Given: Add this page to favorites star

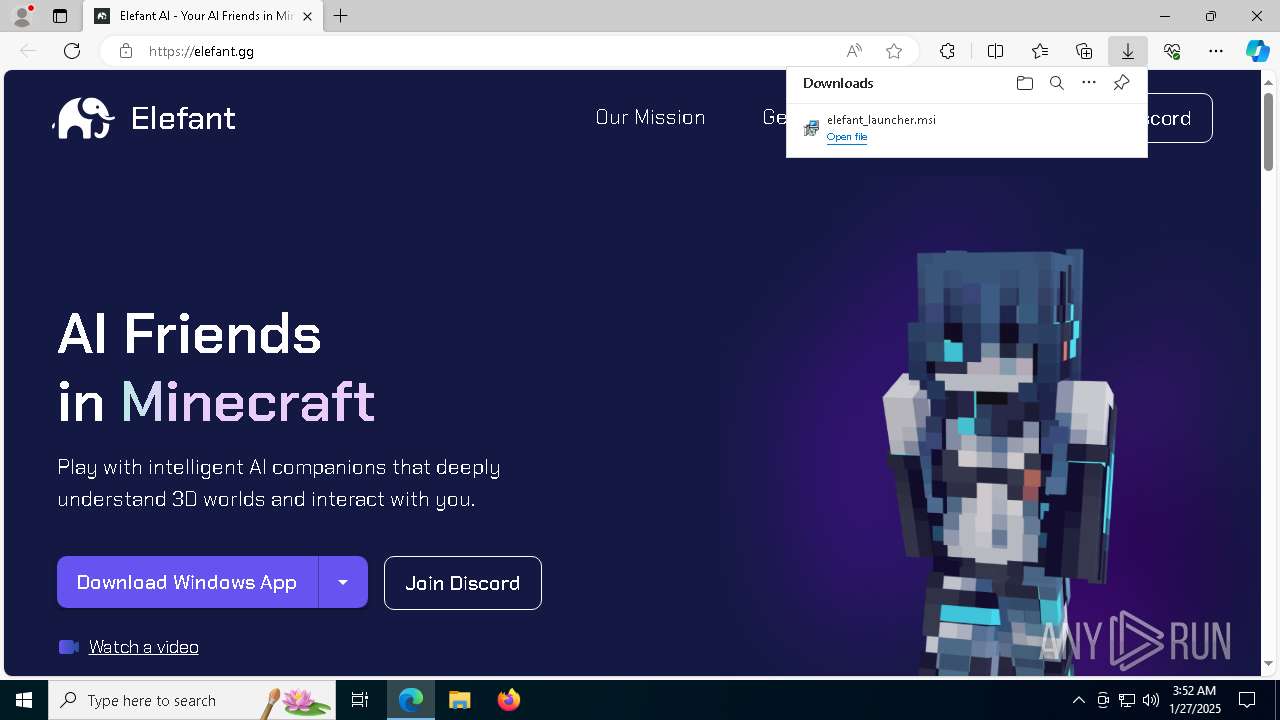Looking at the screenshot, I should pyautogui.click(x=894, y=51).
